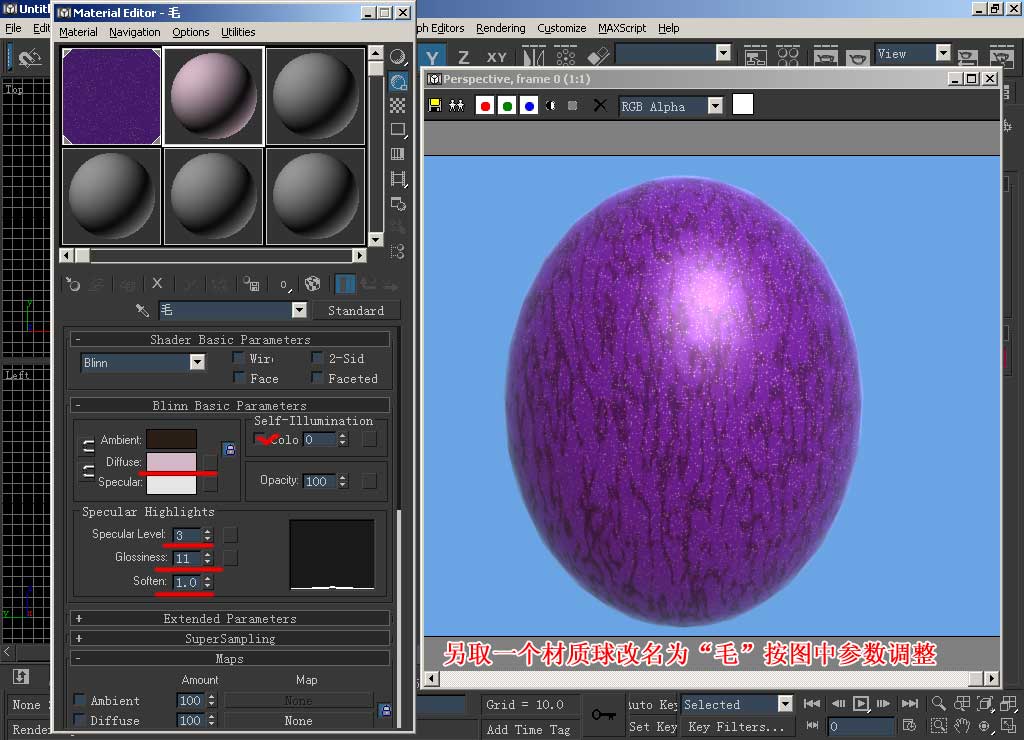Click the Standard material type button

tap(356, 310)
